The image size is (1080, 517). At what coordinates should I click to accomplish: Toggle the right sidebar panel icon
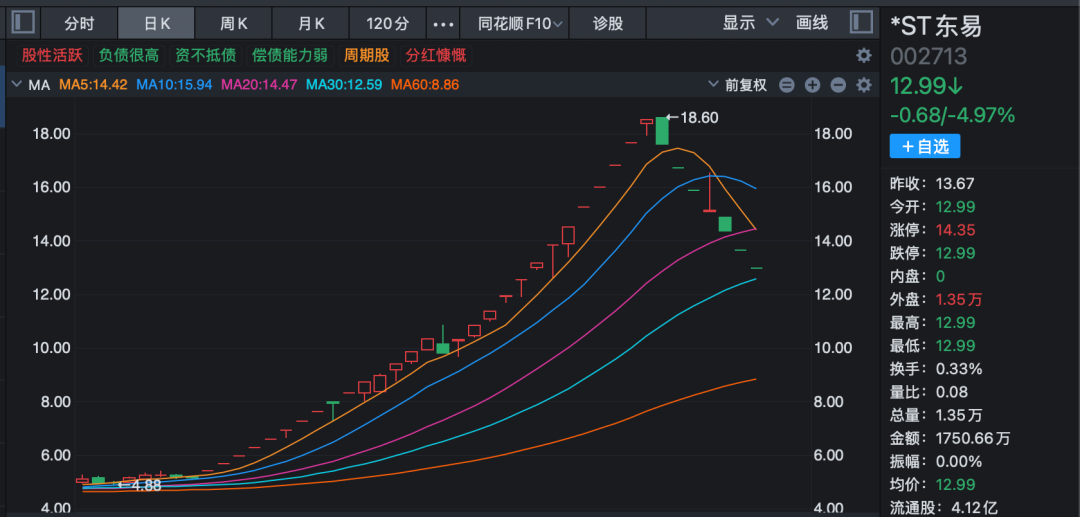(860, 22)
